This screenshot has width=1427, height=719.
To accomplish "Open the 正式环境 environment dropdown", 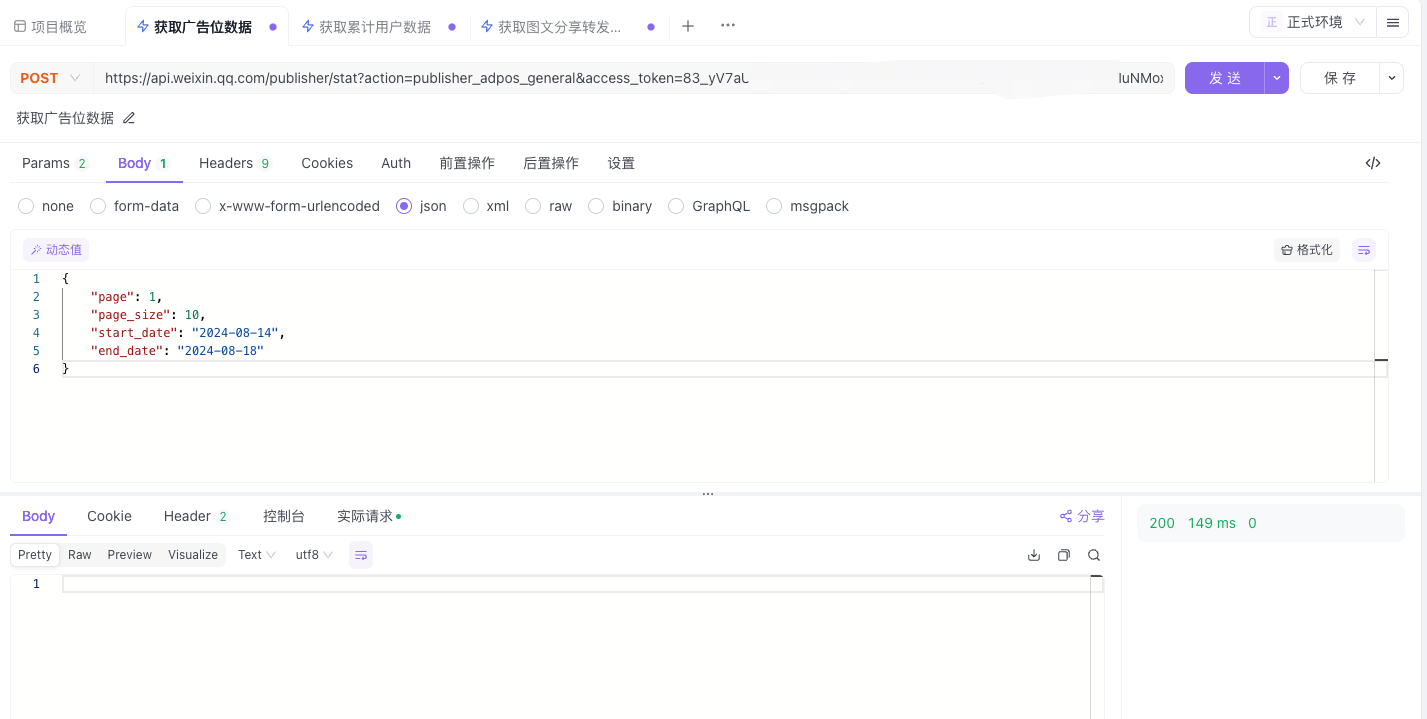I will 1312,22.
